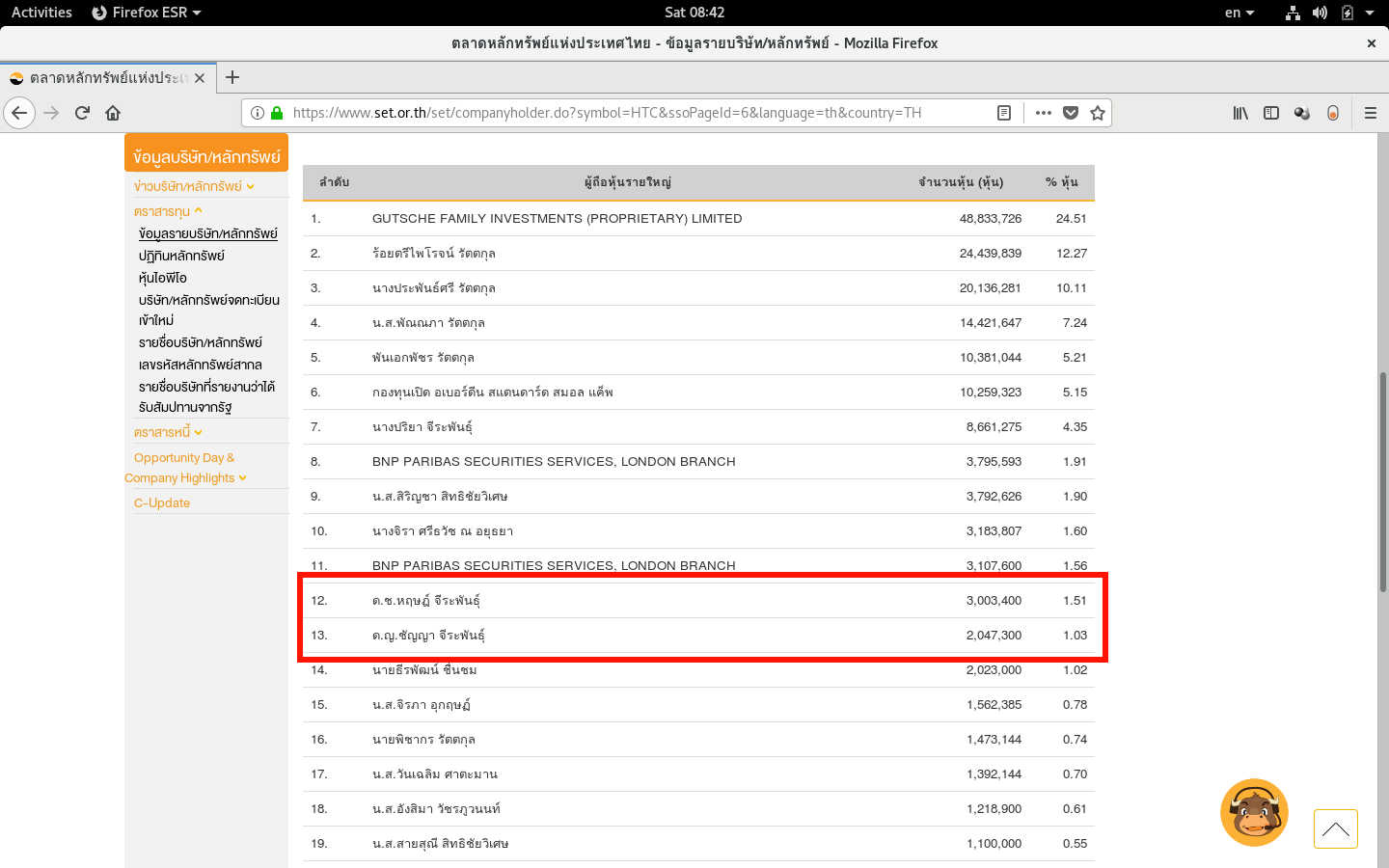Toggle reader view in the address bar
The height and width of the screenshot is (868, 1389).
(1004, 113)
